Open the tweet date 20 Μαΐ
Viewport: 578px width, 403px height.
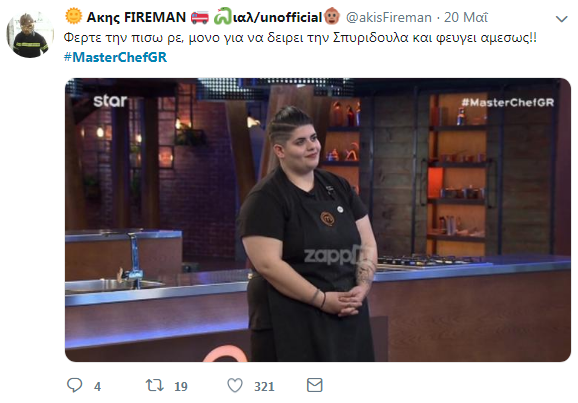pos(466,17)
